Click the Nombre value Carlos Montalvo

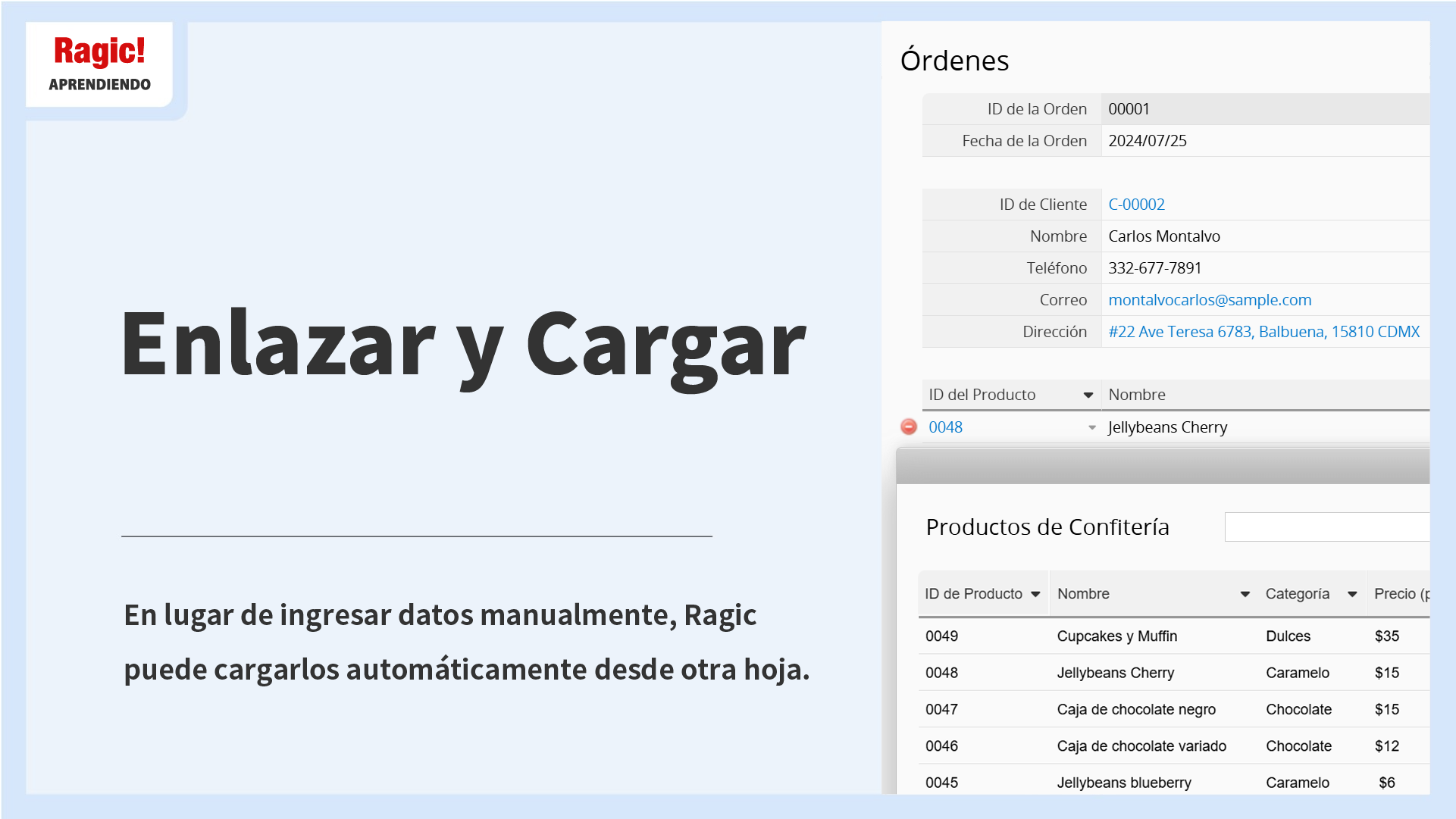(x=1164, y=236)
